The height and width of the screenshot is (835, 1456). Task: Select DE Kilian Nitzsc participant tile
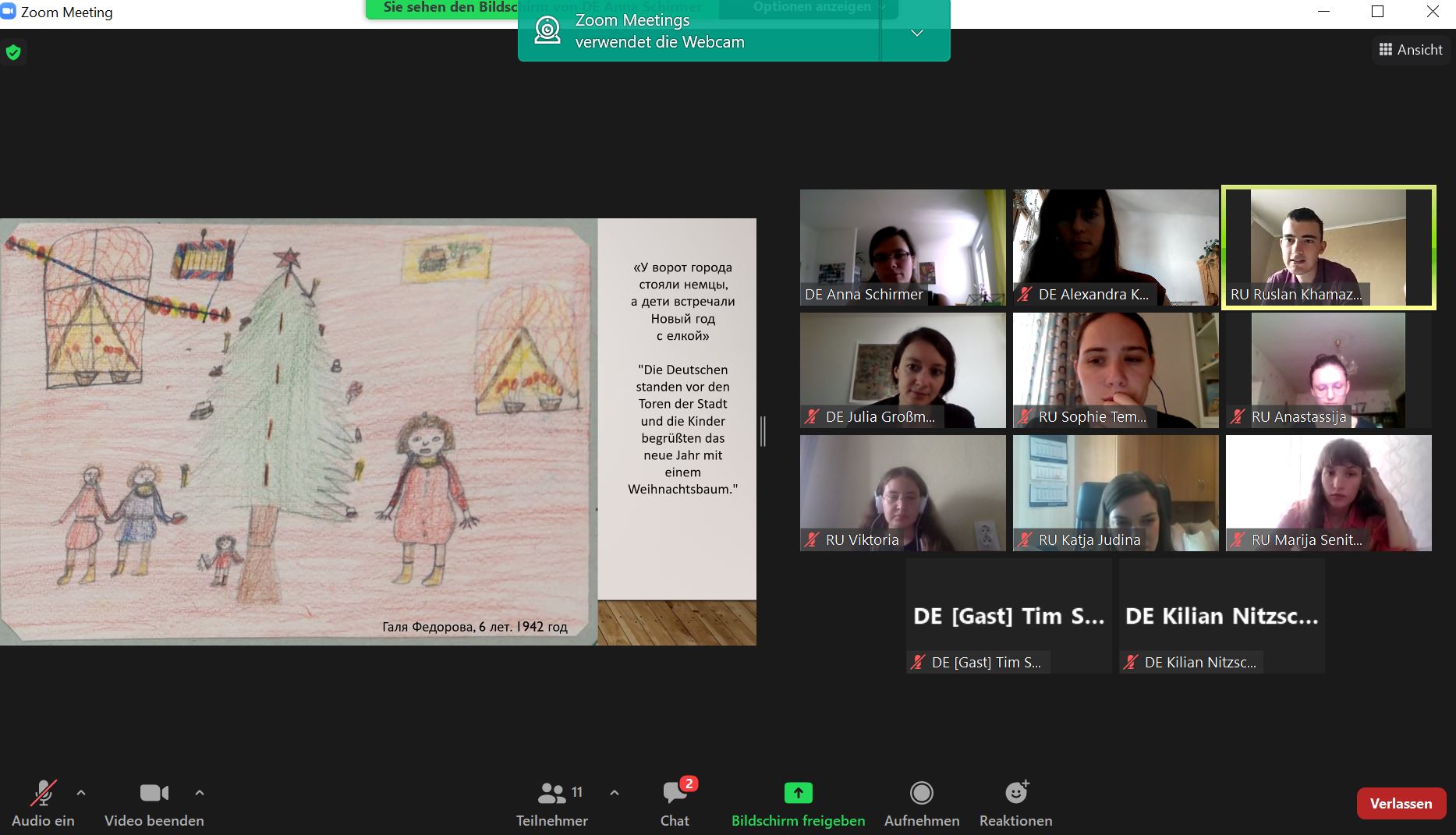[x=1221, y=616]
